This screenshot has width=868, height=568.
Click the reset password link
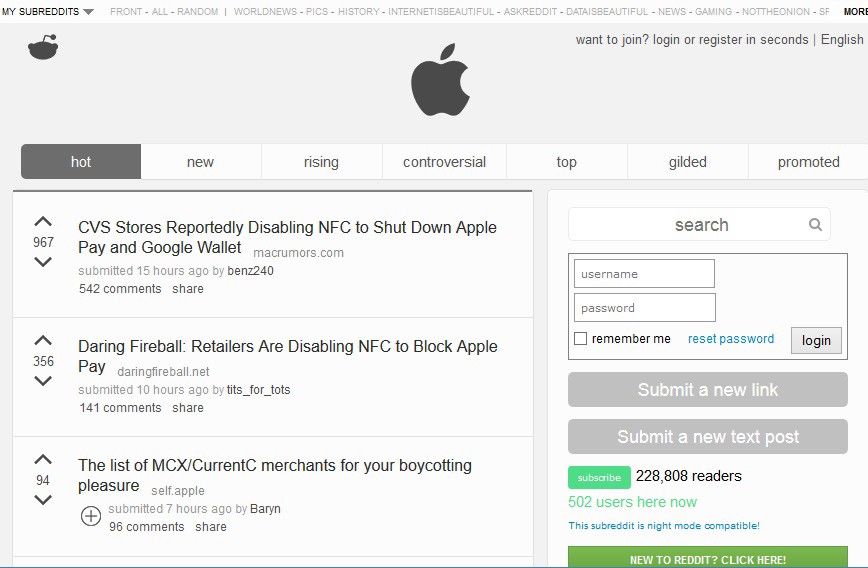click(x=731, y=339)
